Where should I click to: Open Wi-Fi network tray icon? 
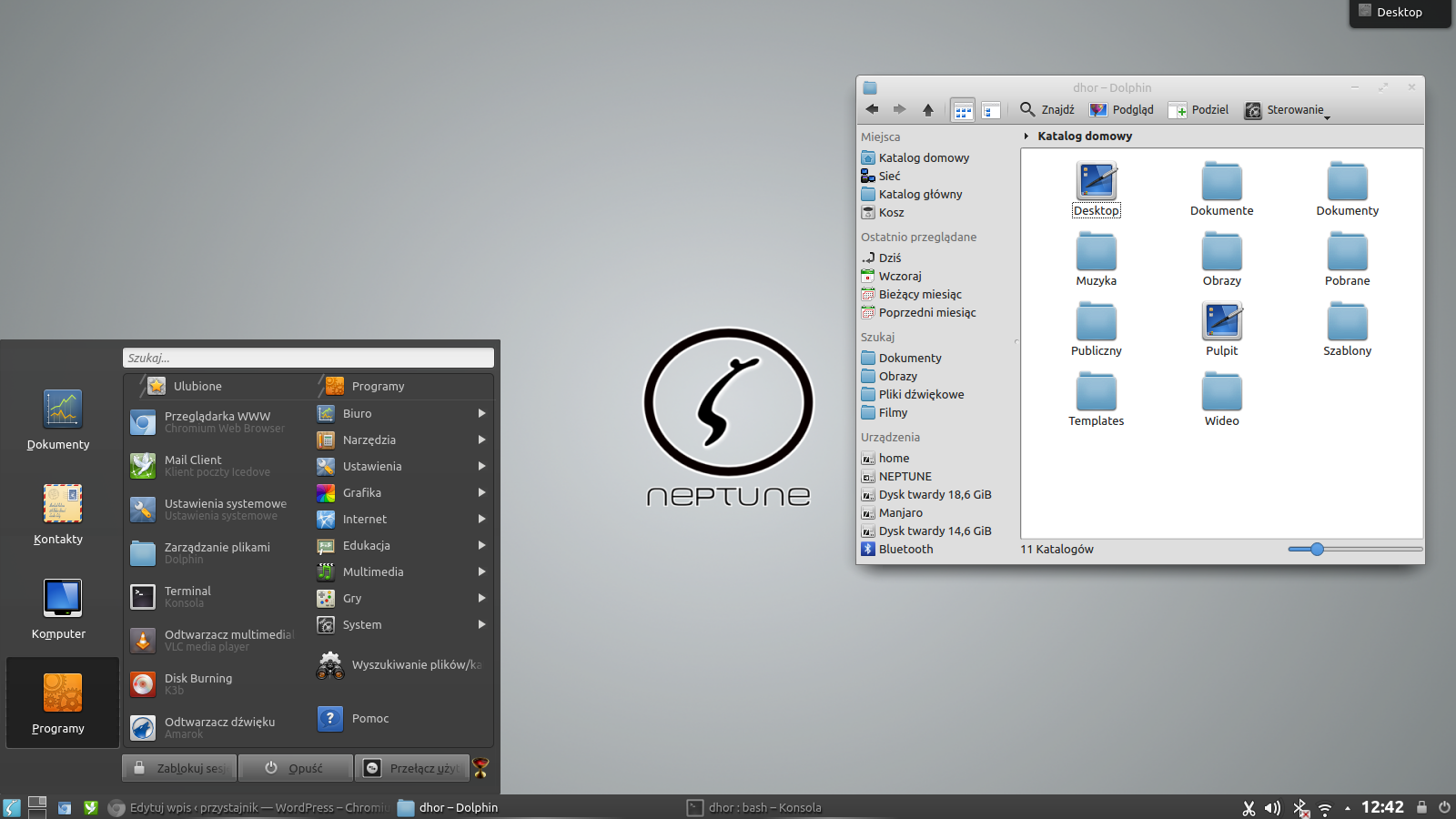click(x=1325, y=808)
